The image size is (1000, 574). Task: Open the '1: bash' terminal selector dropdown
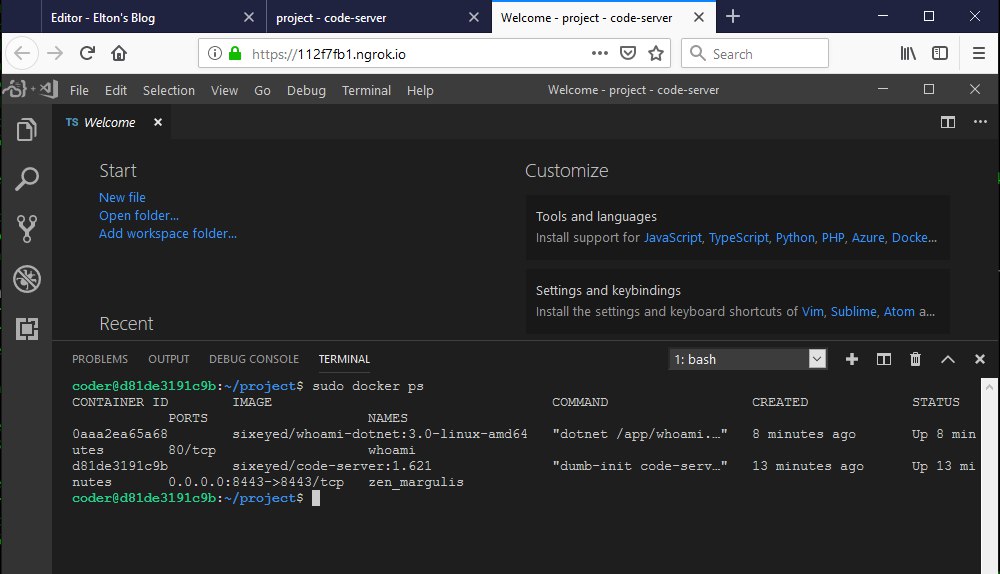click(x=748, y=359)
